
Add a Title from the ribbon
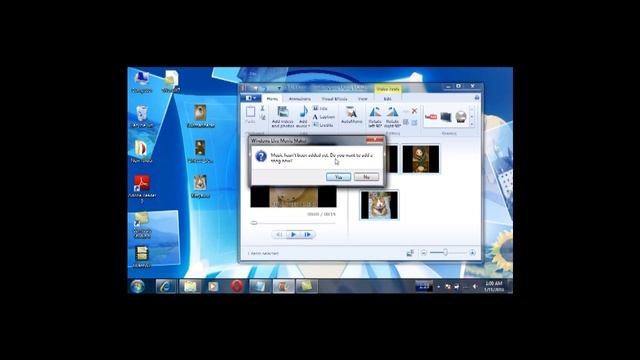pyautogui.click(x=320, y=108)
